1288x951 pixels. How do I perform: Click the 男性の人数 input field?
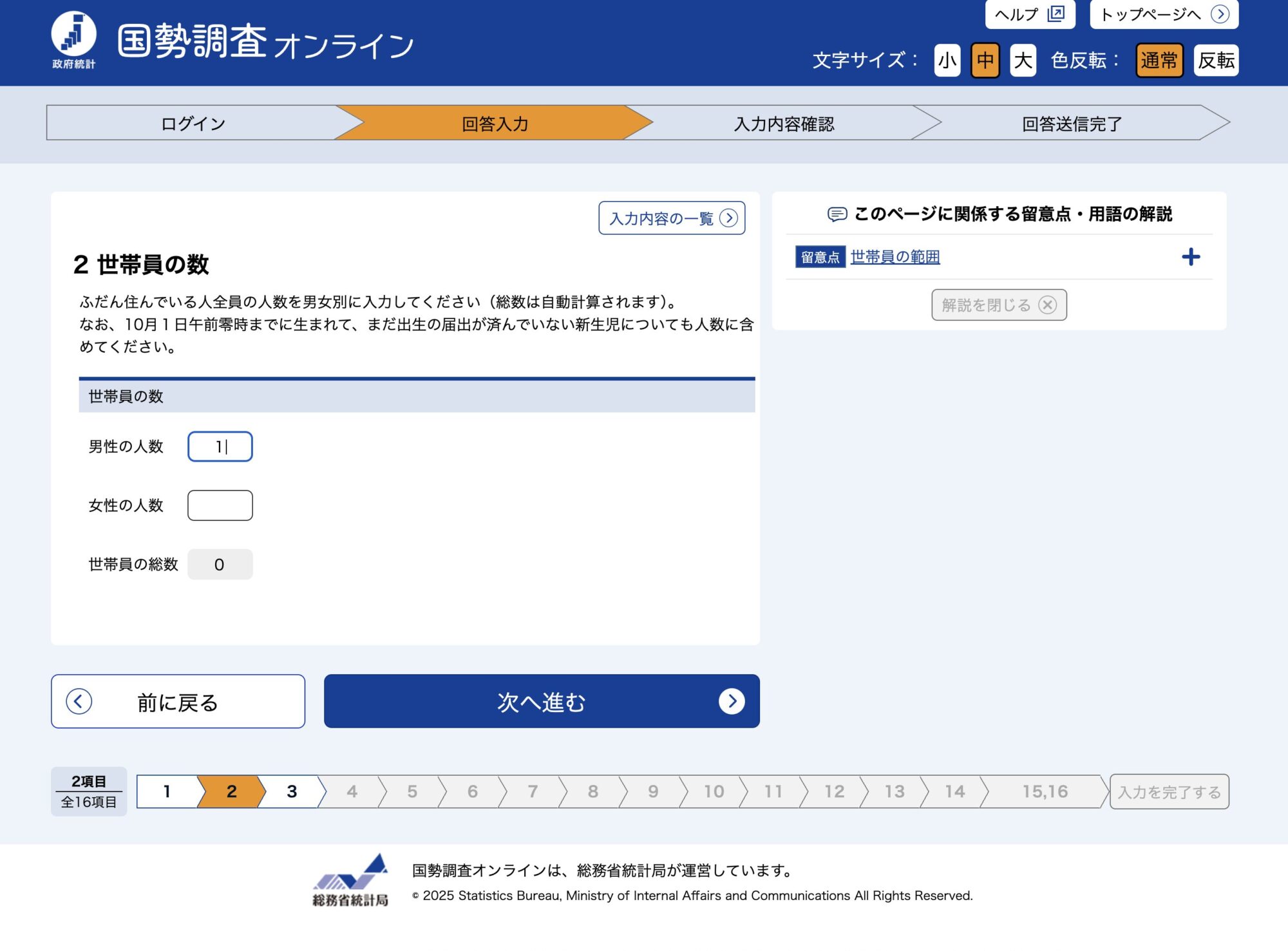[x=220, y=446]
